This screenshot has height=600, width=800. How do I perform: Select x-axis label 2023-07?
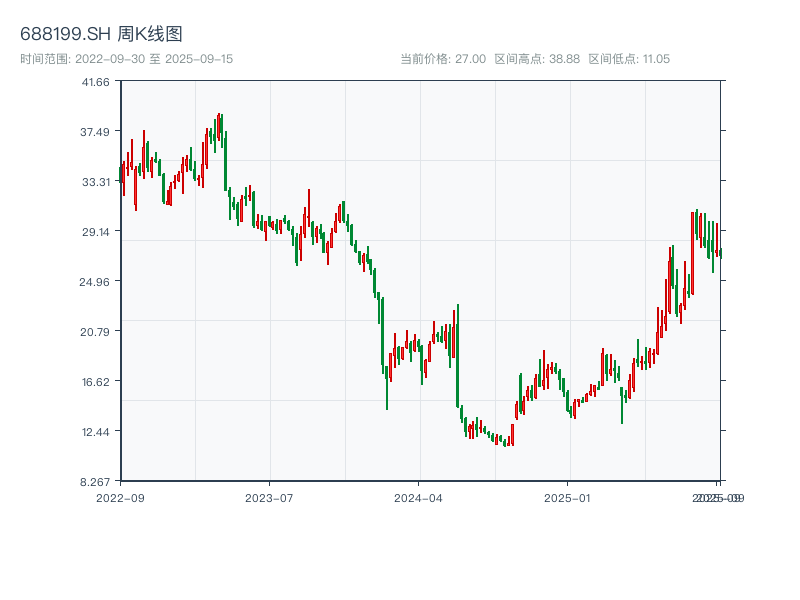269,498
